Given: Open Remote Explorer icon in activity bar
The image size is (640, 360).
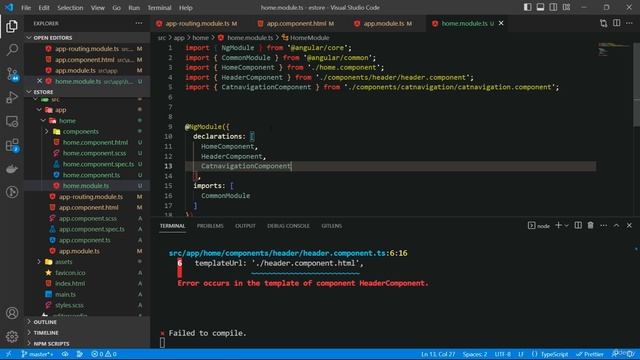Looking at the screenshot, I should pos(12,121).
